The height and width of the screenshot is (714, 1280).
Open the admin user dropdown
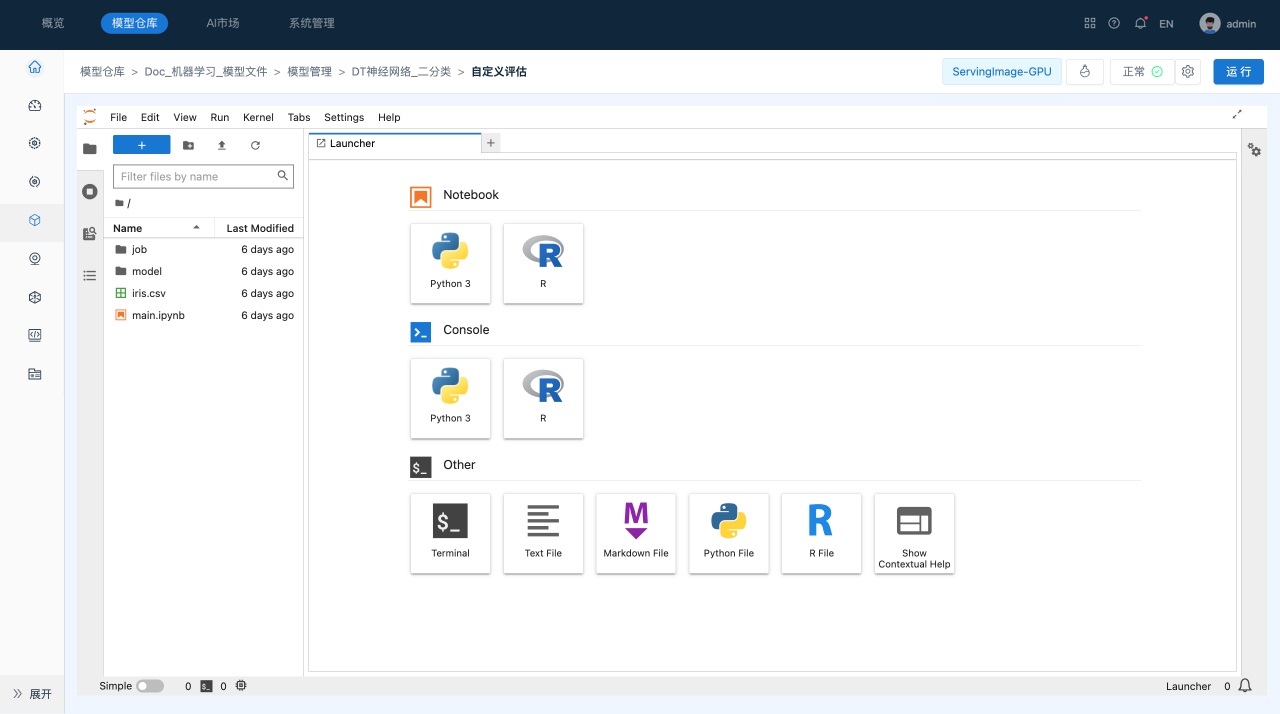point(1229,23)
